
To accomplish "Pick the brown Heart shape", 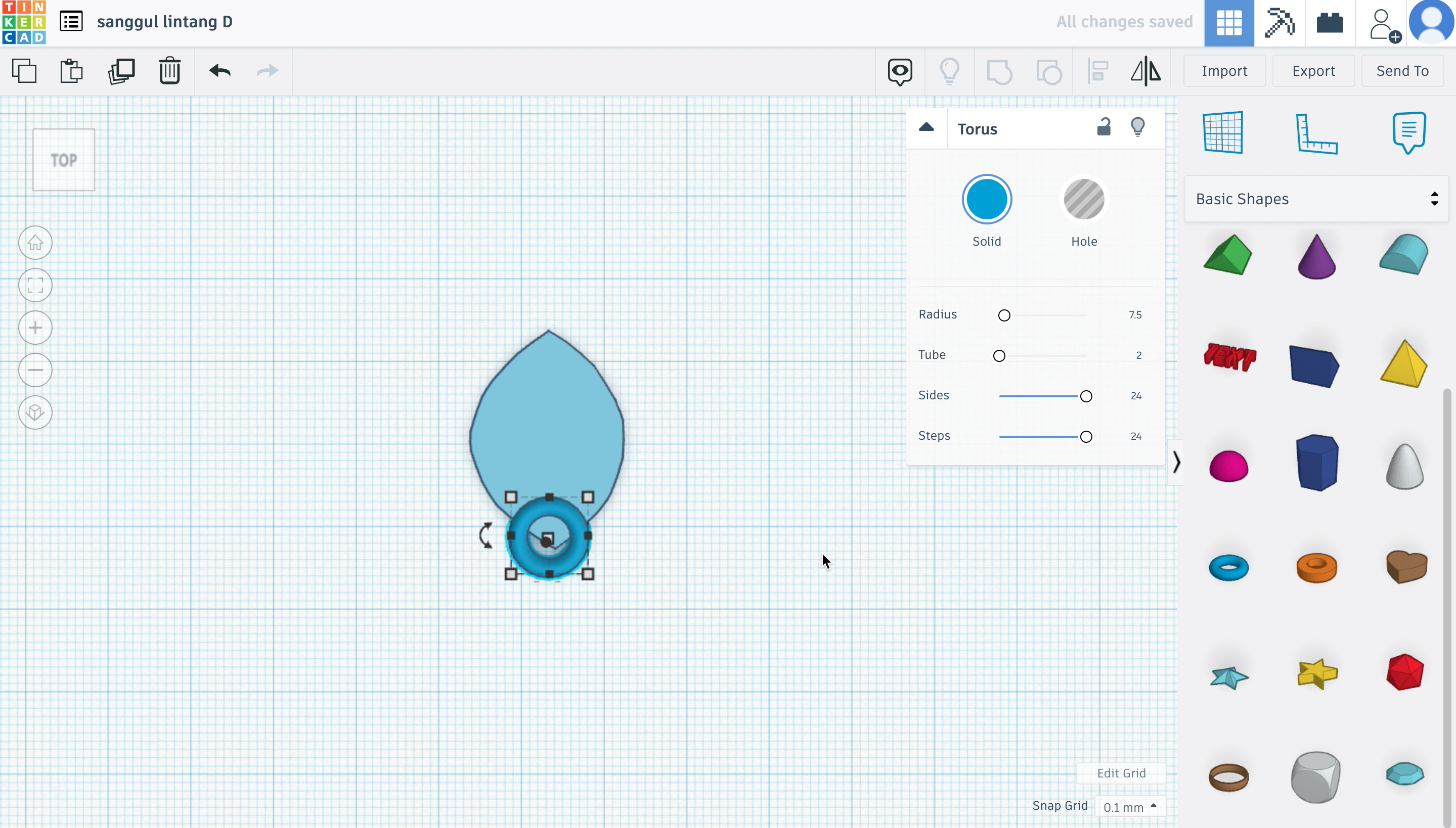I will 1406,566.
